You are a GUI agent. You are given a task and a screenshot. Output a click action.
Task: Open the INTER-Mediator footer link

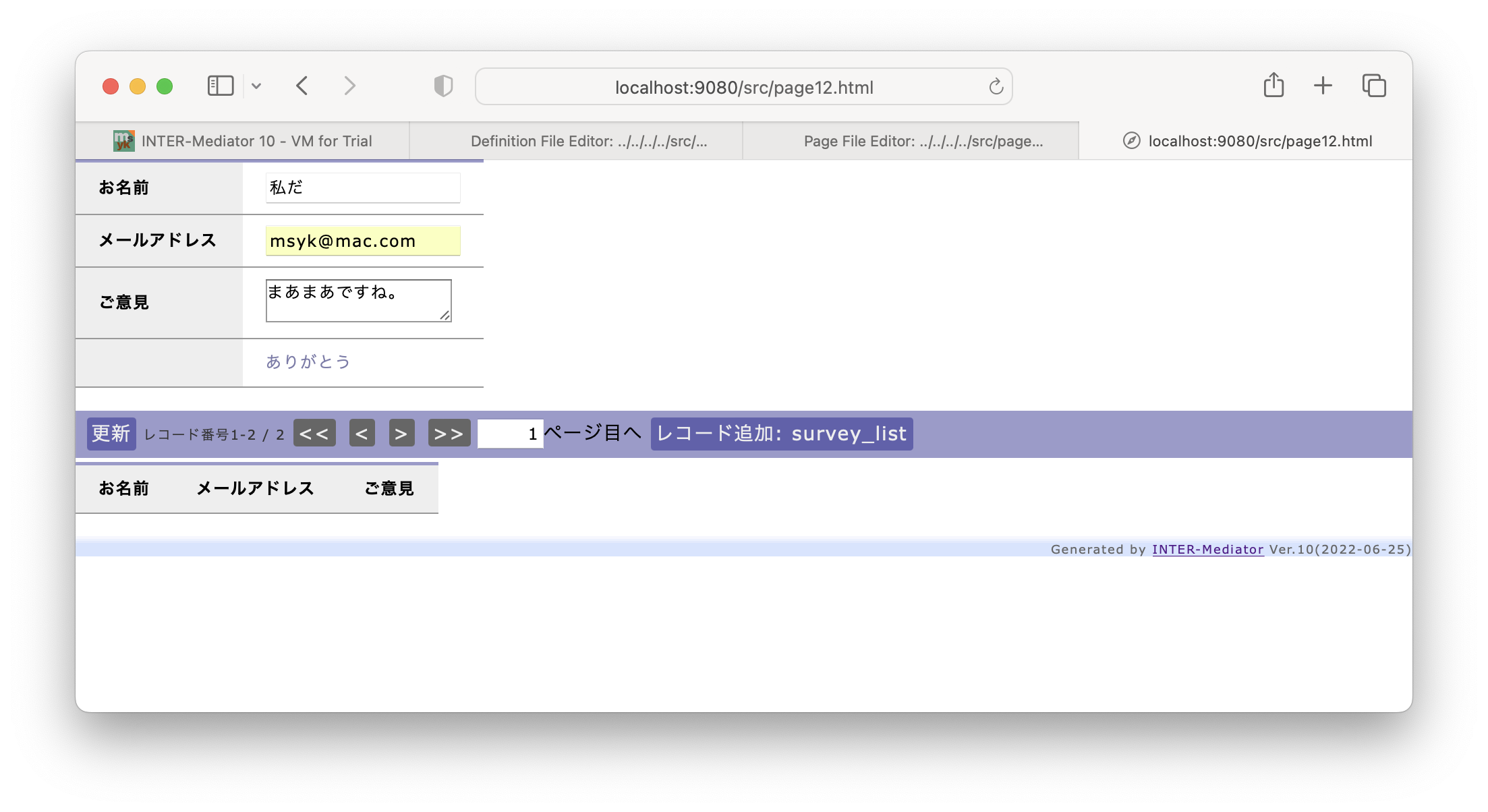tap(1207, 550)
